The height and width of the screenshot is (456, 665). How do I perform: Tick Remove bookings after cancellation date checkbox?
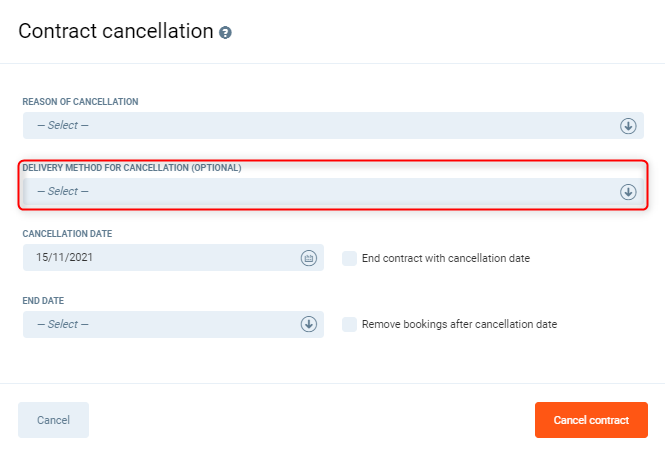(x=349, y=324)
